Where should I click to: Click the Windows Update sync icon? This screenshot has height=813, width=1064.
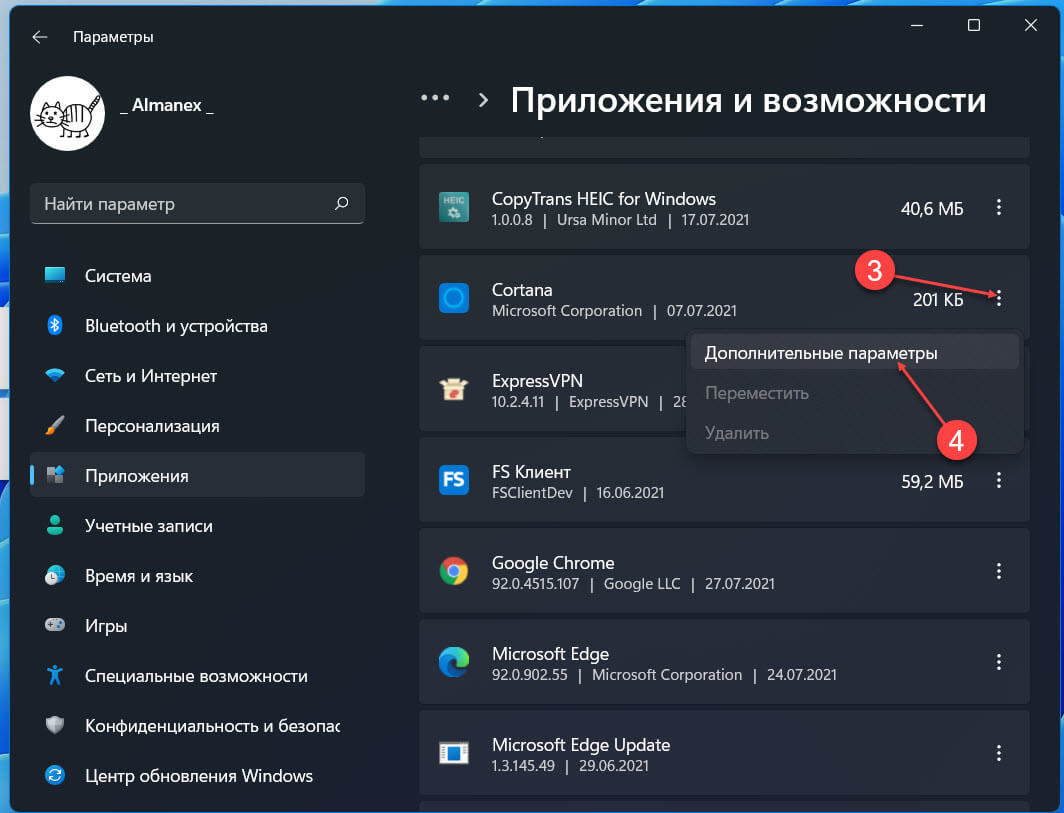click(55, 775)
